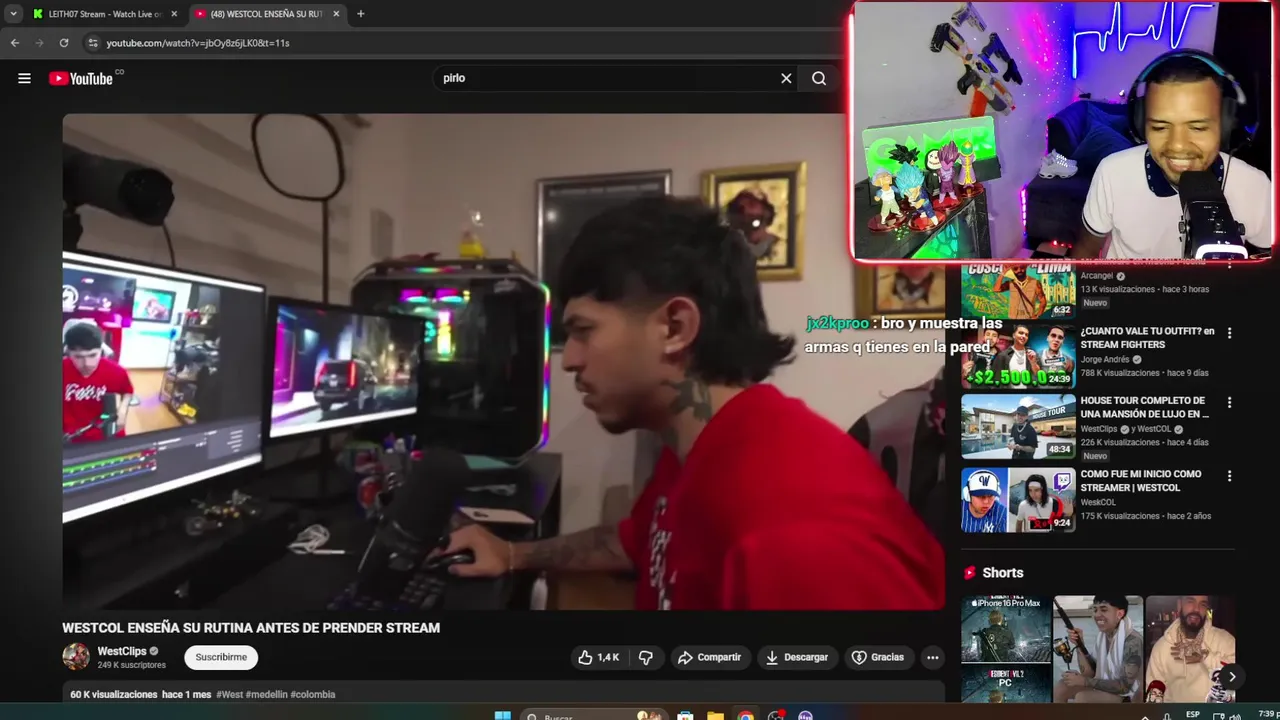Open ¿CUANTO VALE TU OUTFIT? video thumbnail

[x=1018, y=355]
